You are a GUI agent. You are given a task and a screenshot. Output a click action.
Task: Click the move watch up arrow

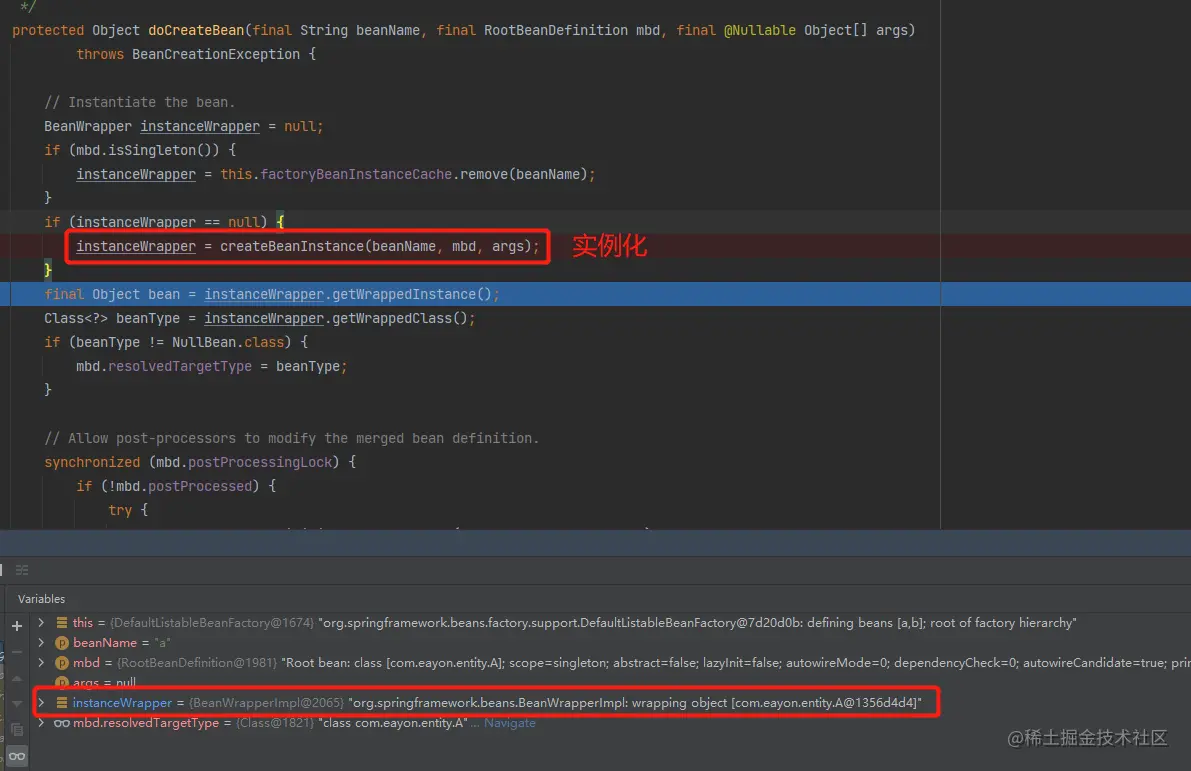click(x=17, y=678)
